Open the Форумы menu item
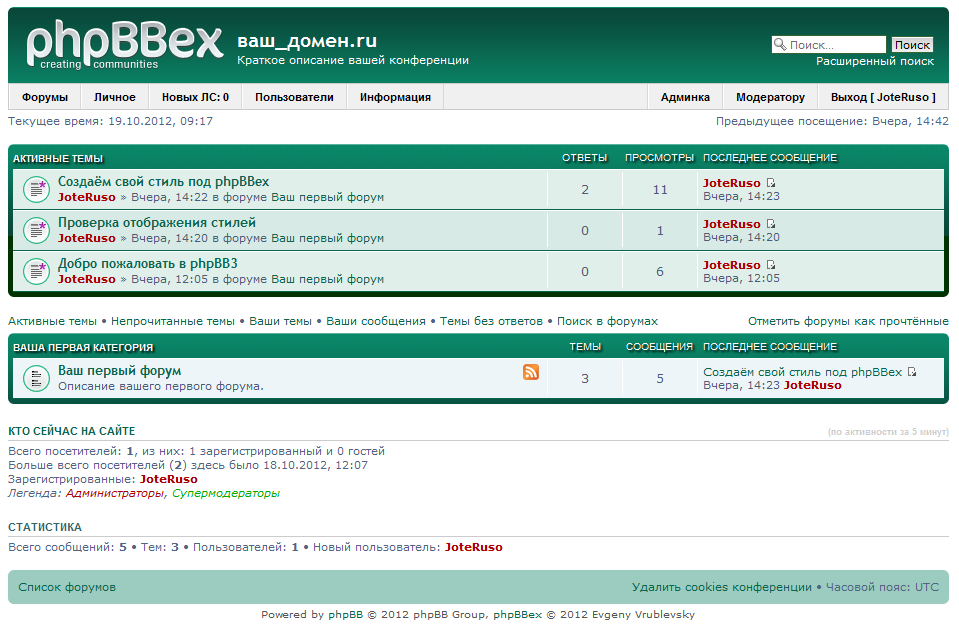 click(x=45, y=97)
